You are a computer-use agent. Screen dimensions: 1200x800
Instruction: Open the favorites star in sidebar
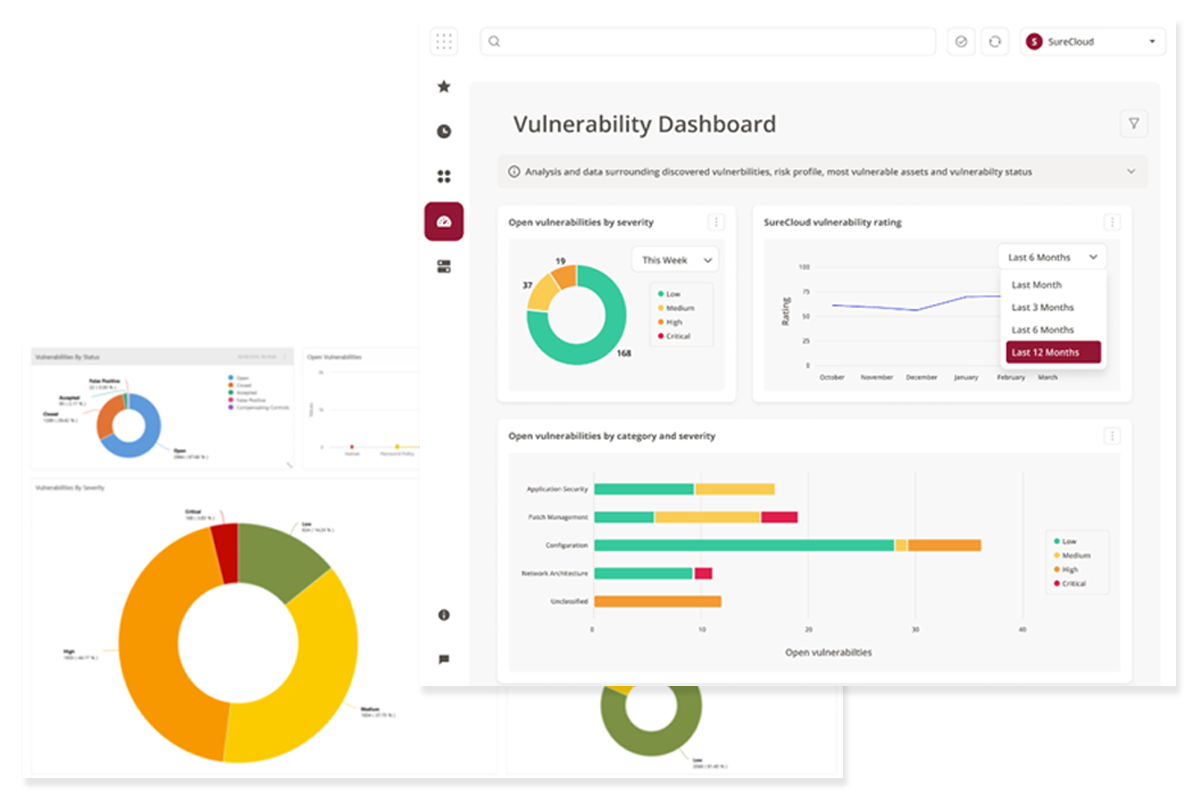[x=444, y=87]
